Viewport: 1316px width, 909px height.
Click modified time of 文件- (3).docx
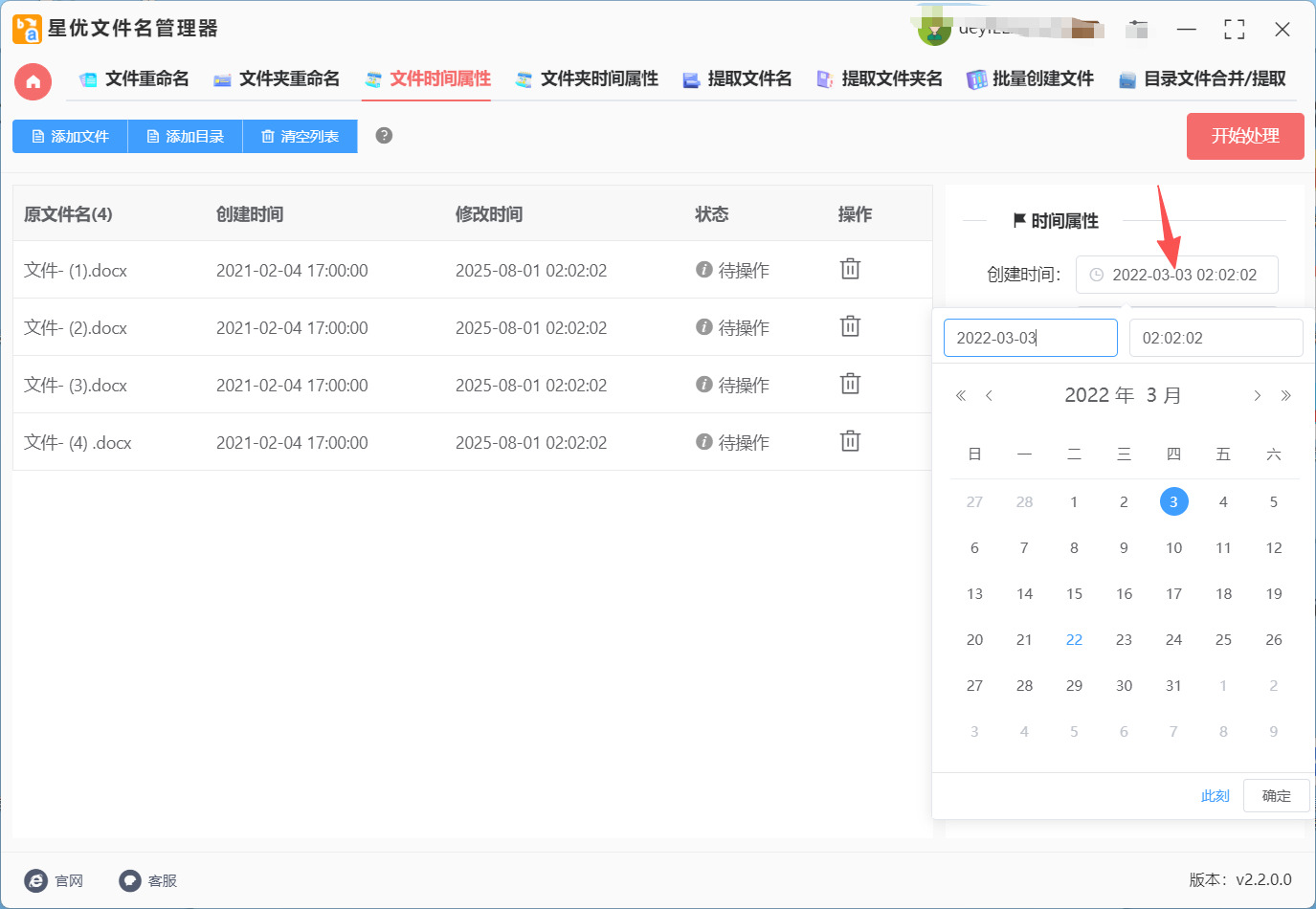[531, 386]
